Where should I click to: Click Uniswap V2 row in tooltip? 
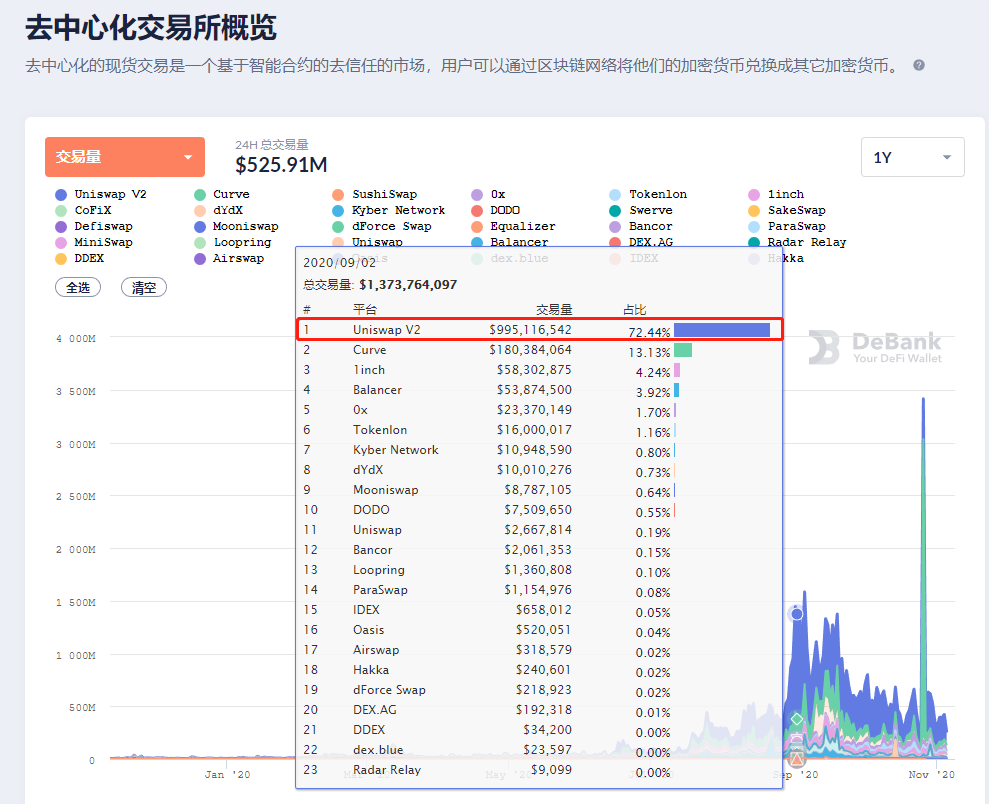coord(540,330)
